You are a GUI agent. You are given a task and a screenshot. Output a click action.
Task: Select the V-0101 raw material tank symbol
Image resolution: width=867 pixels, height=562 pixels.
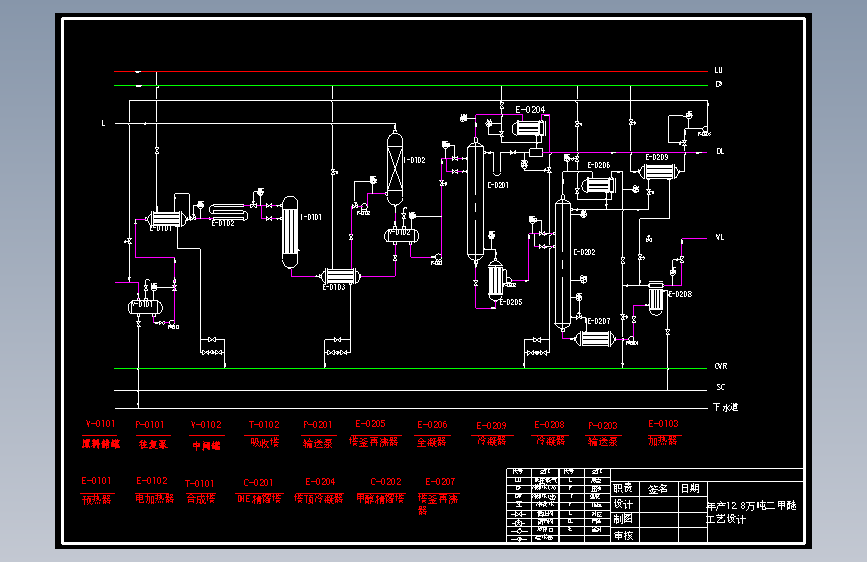[x=145, y=307]
